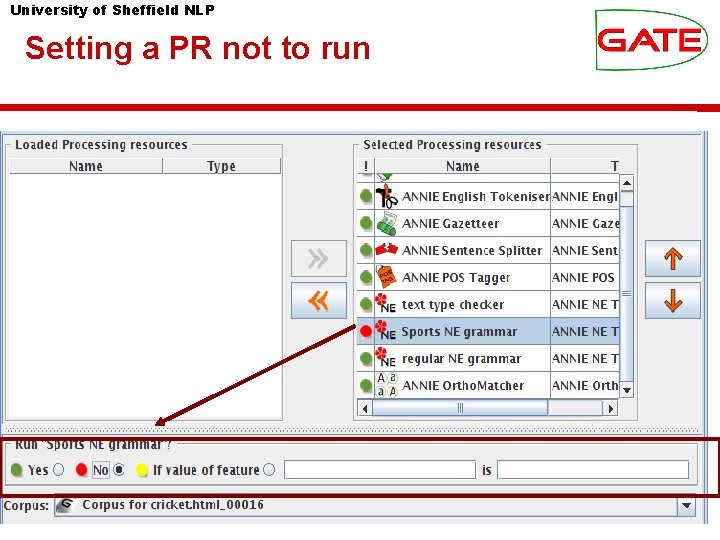Screen dimensions: 720x540
Task: Click the vertical scrollbar up arrow
Action: click(x=627, y=183)
